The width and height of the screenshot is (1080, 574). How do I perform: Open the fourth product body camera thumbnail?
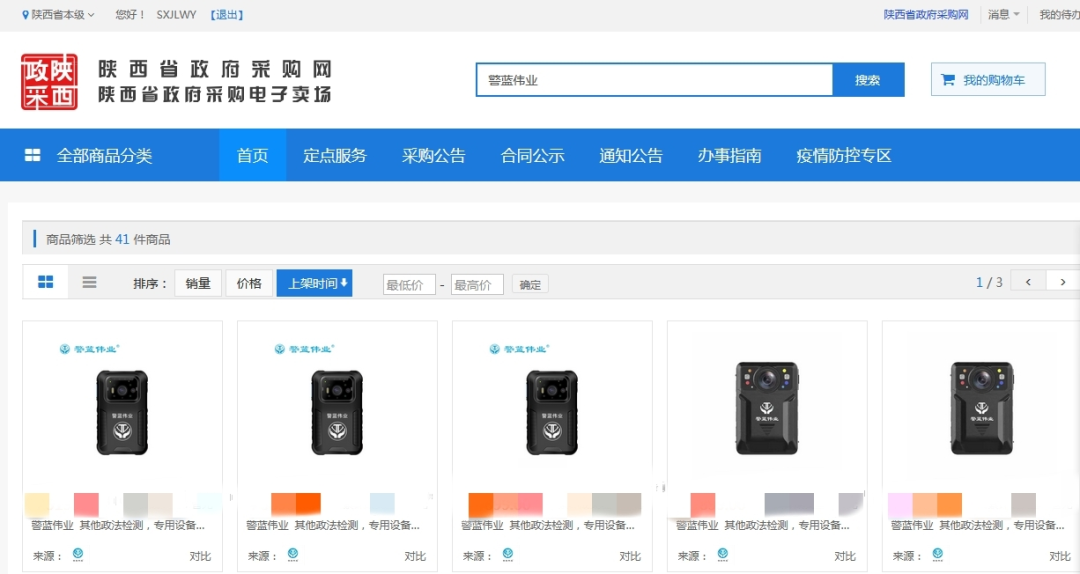pos(767,408)
